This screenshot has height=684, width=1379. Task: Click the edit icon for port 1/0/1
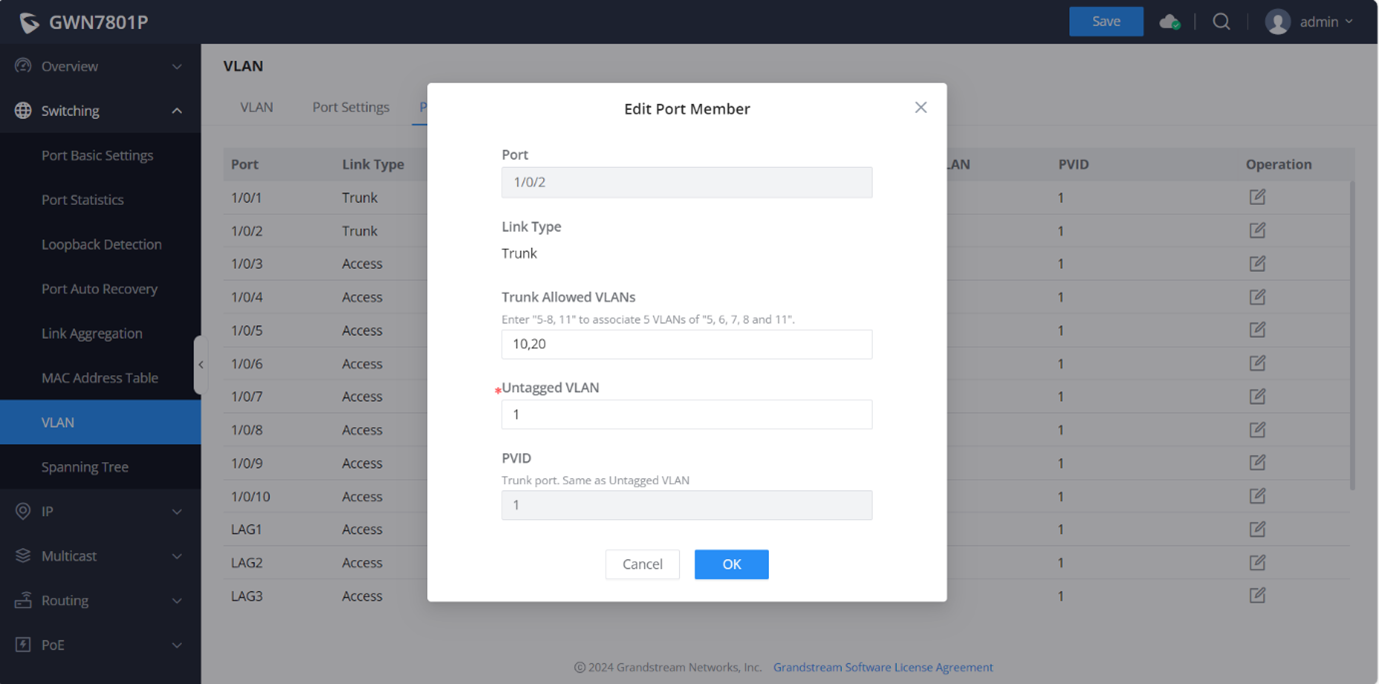tap(1257, 197)
